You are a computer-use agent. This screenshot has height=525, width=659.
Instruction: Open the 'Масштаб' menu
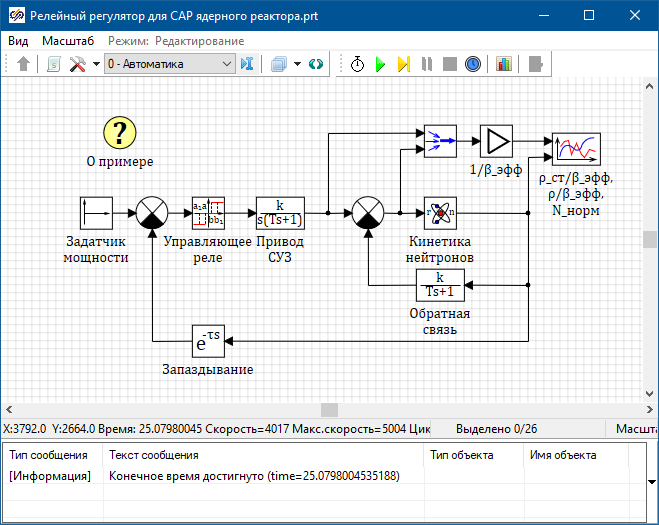coord(68,41)
